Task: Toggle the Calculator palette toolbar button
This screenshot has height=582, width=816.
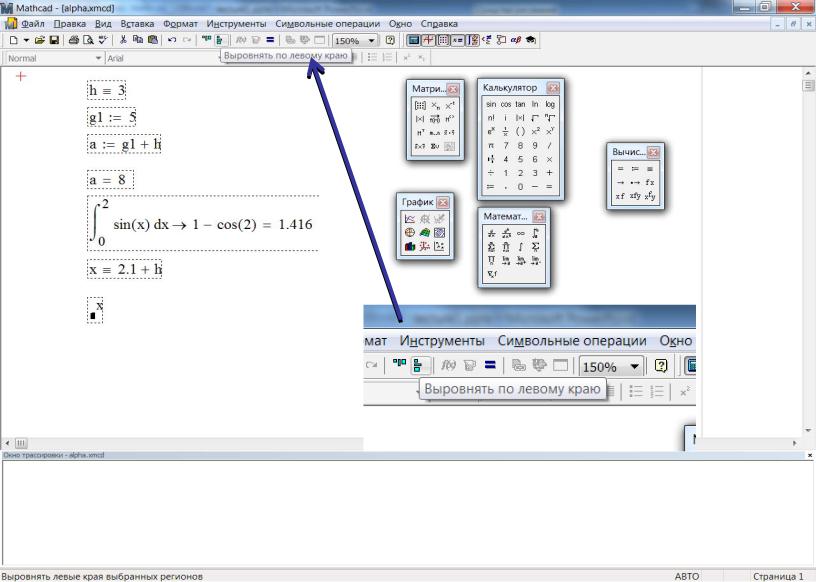Action: pyautogui.click(x=414, y=40)
